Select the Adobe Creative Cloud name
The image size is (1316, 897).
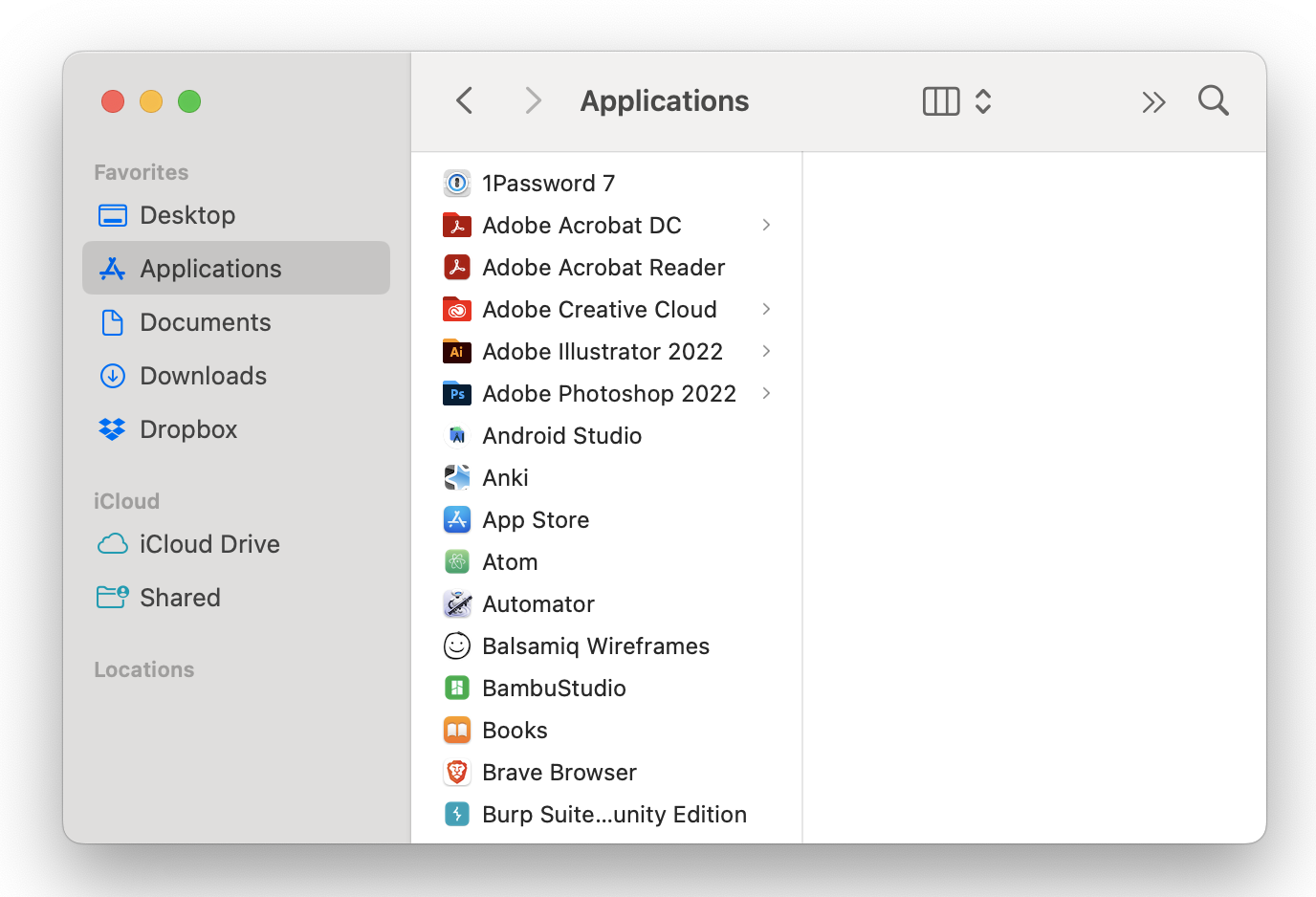[600, 309]
